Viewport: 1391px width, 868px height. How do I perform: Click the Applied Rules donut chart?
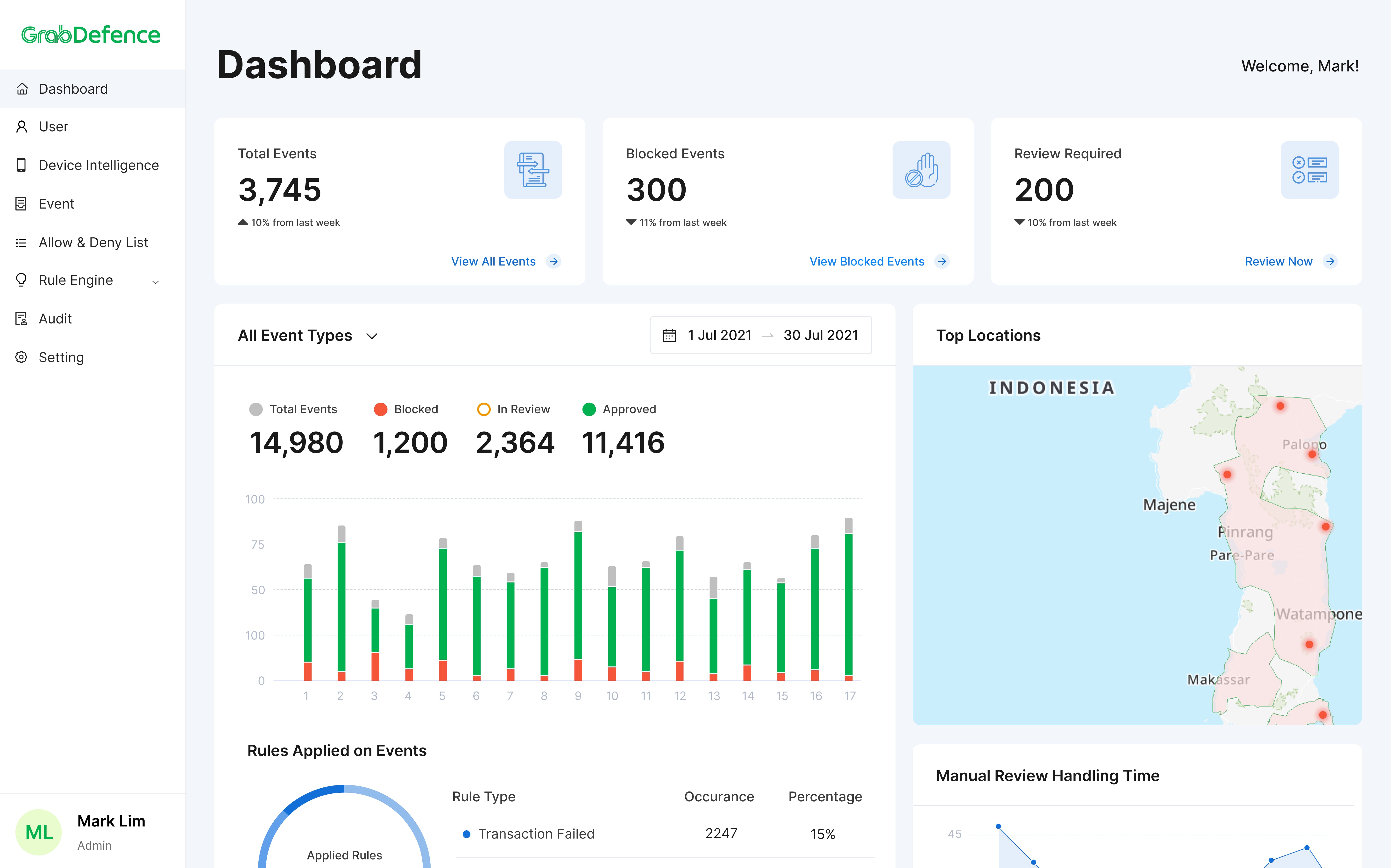coord(344,827)
